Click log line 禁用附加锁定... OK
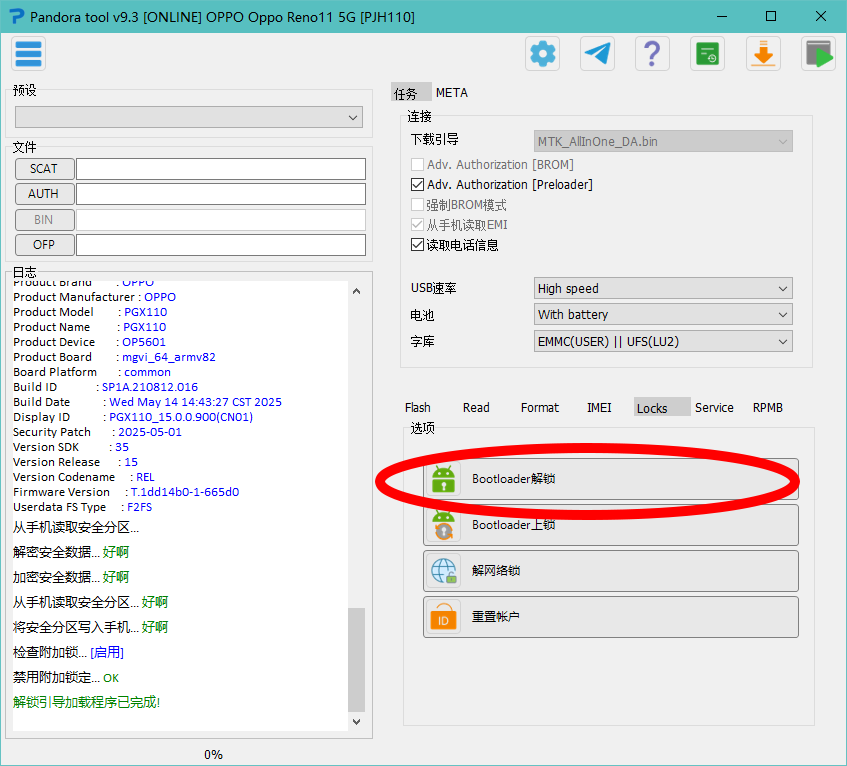The width and height of the screenshot is (847, 766). click(66, 677)
